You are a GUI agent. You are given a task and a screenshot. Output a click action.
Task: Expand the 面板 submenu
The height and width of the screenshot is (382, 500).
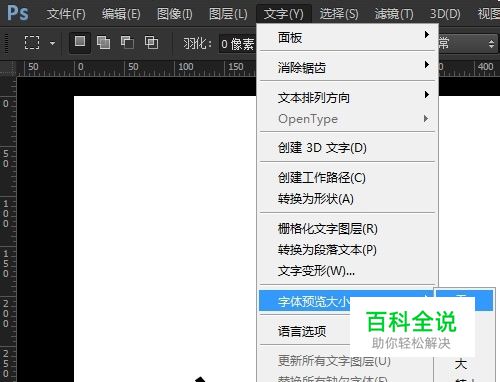click(x=347, y=37)
